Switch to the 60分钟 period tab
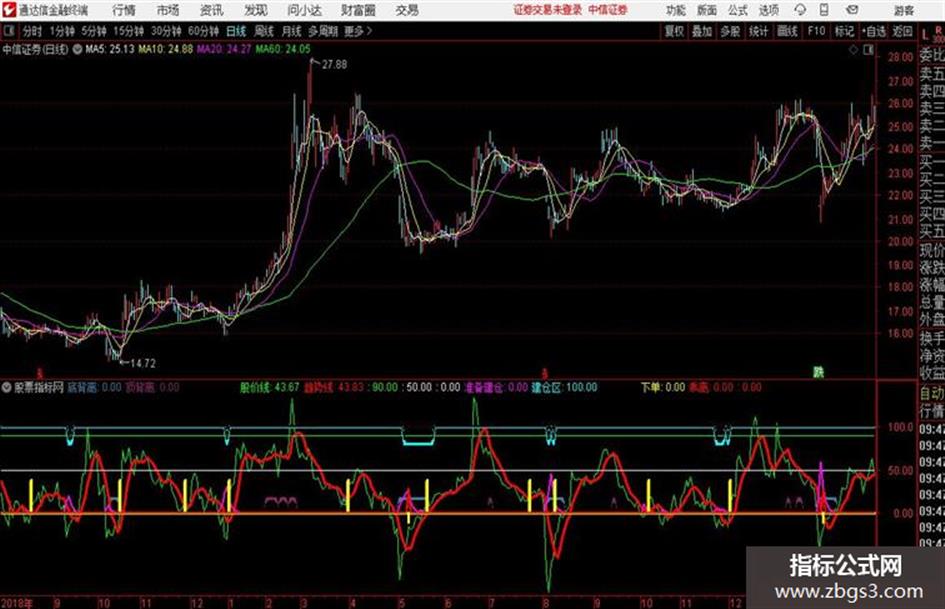The image size is (945, 609). coord(203,31)
